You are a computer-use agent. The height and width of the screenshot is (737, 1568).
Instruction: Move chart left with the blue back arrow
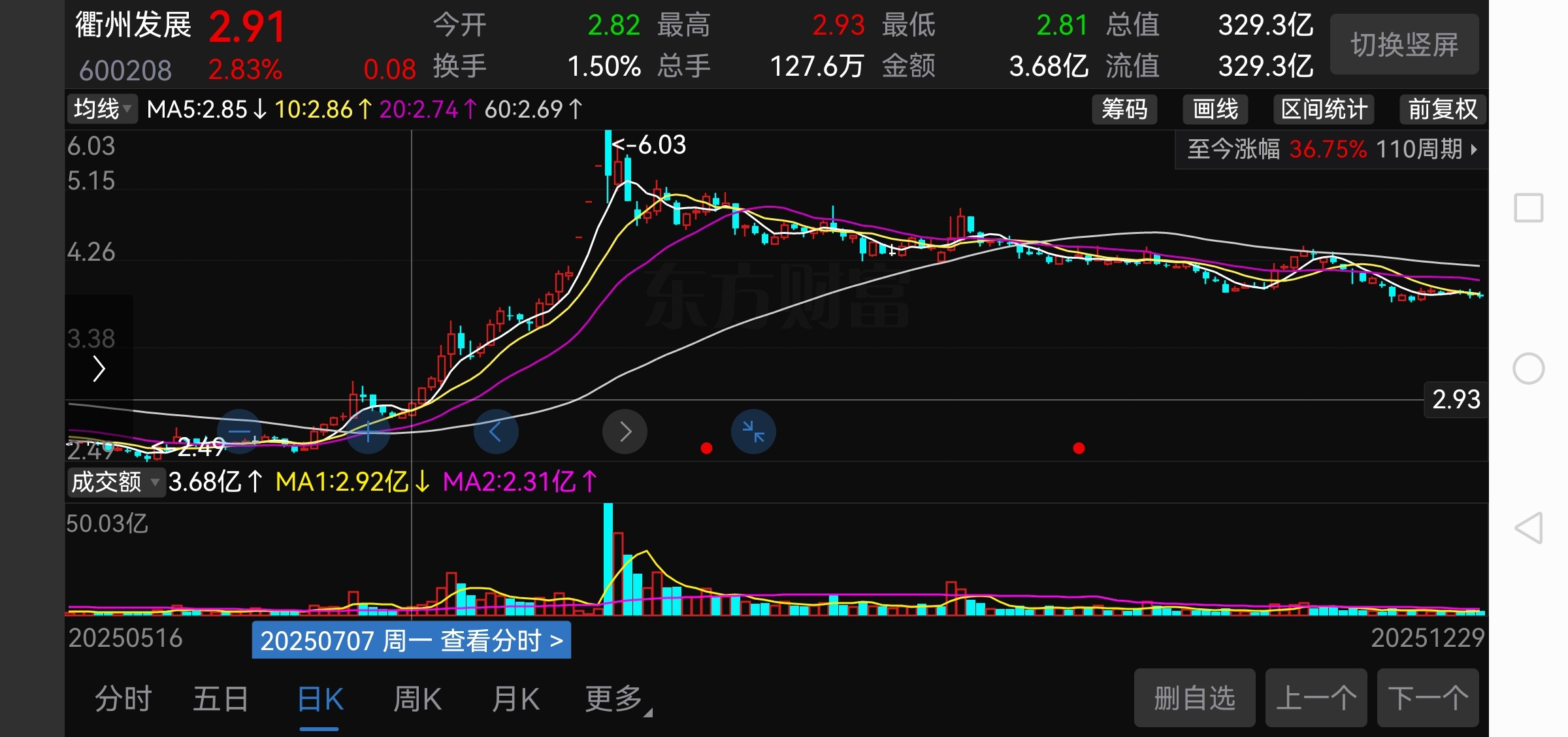[495, 431]
